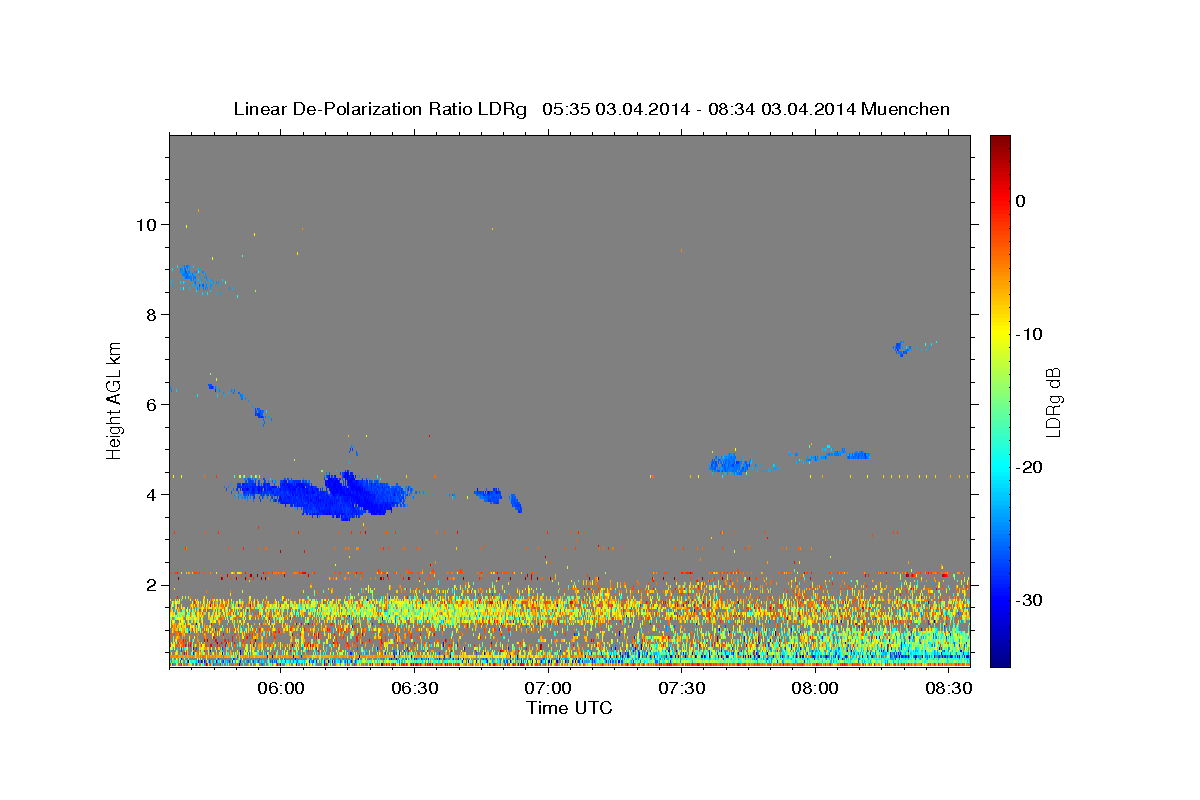Click the 08:00 time tick label
The image size is (1200, 800).
tap(815, 688)
